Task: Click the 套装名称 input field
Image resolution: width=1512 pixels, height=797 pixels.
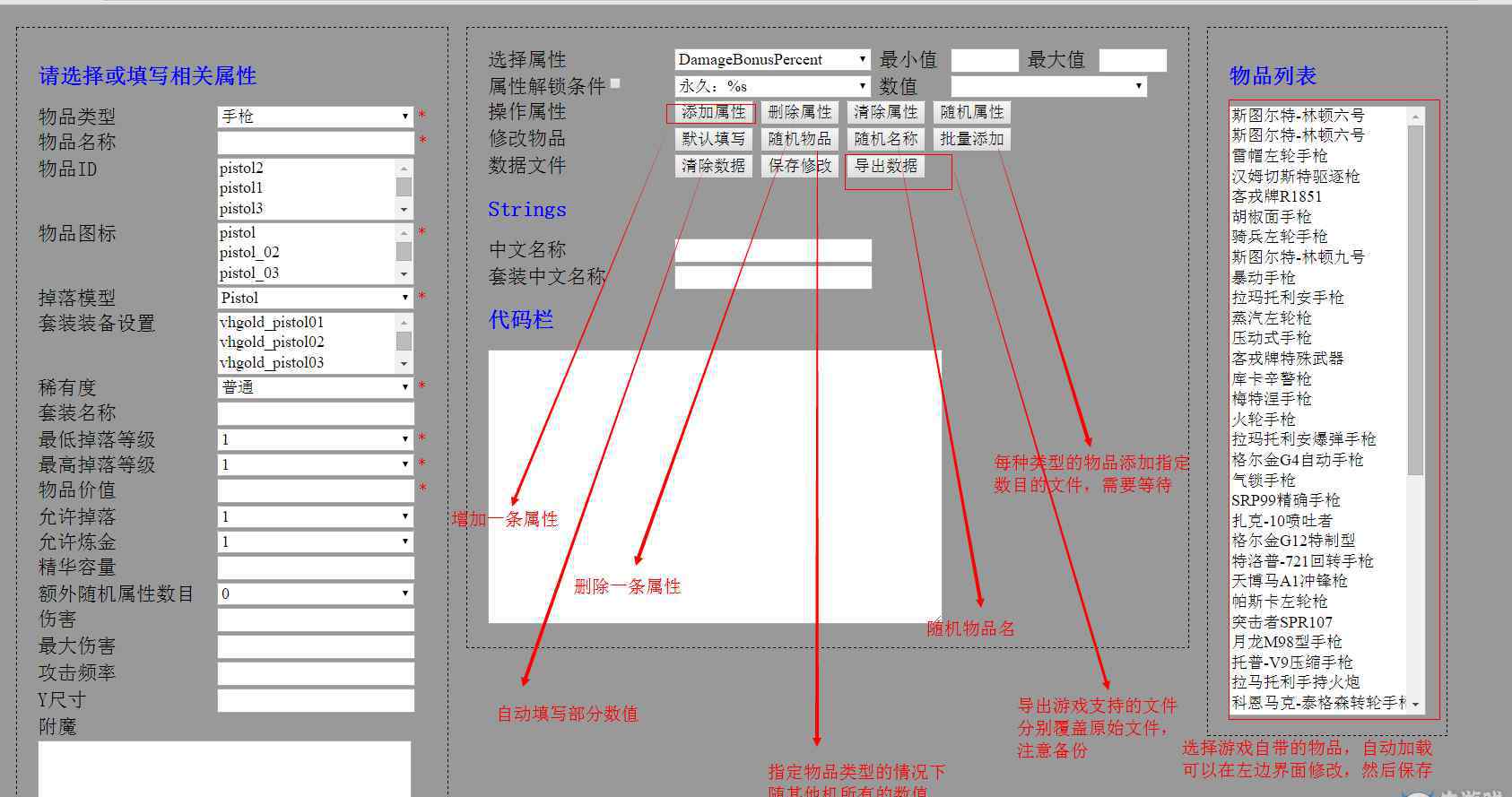Action: coord(316,413)
